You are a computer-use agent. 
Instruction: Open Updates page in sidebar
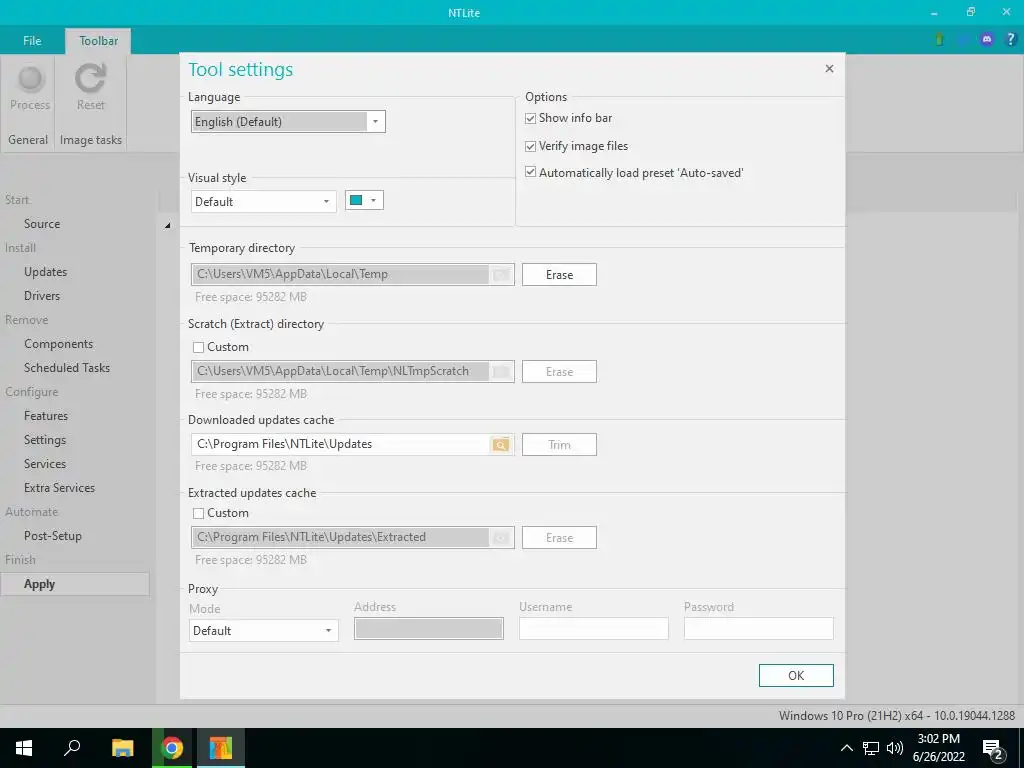[x=46, y=272]
